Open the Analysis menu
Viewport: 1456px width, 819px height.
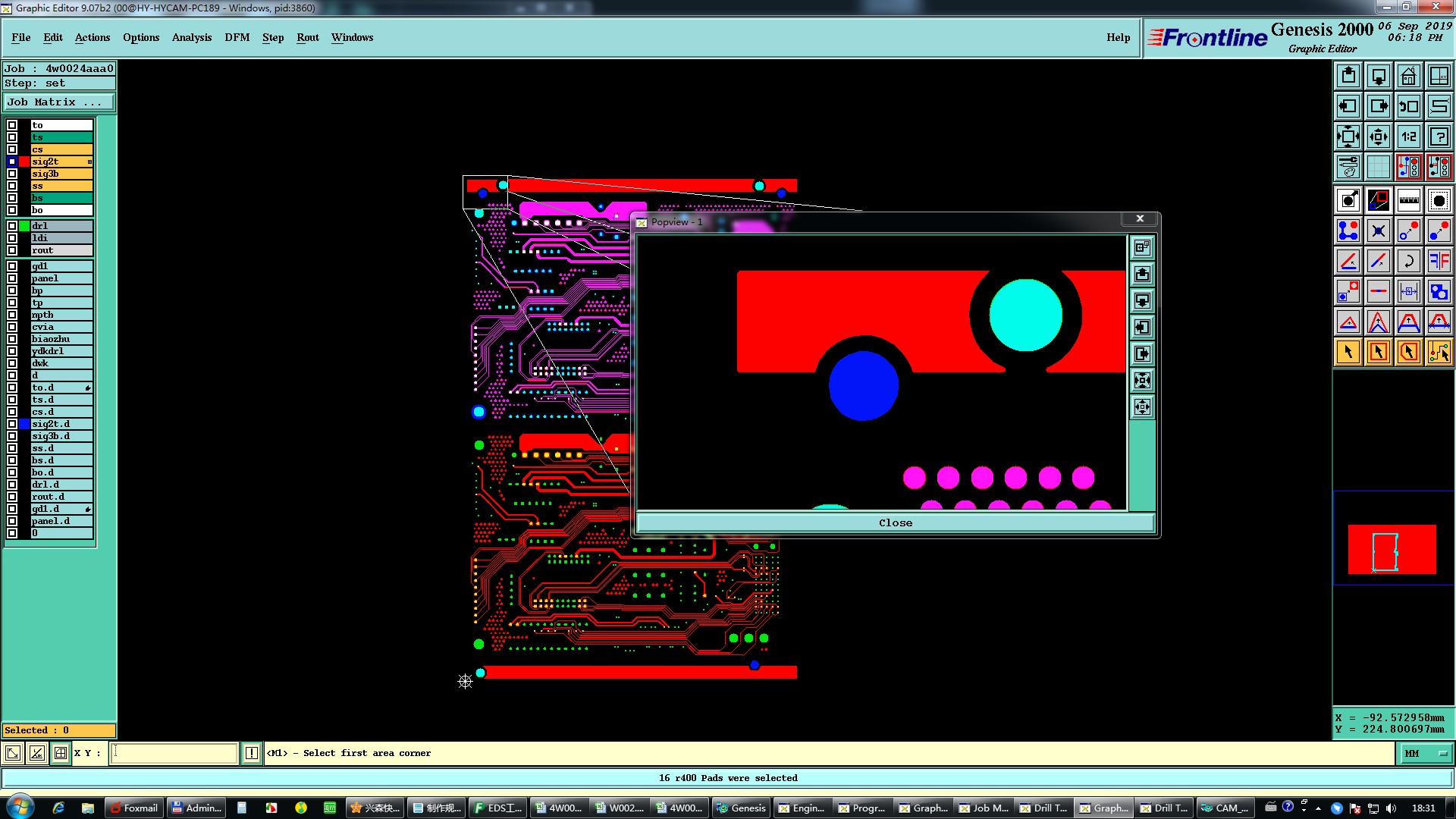tap(191, 37)
